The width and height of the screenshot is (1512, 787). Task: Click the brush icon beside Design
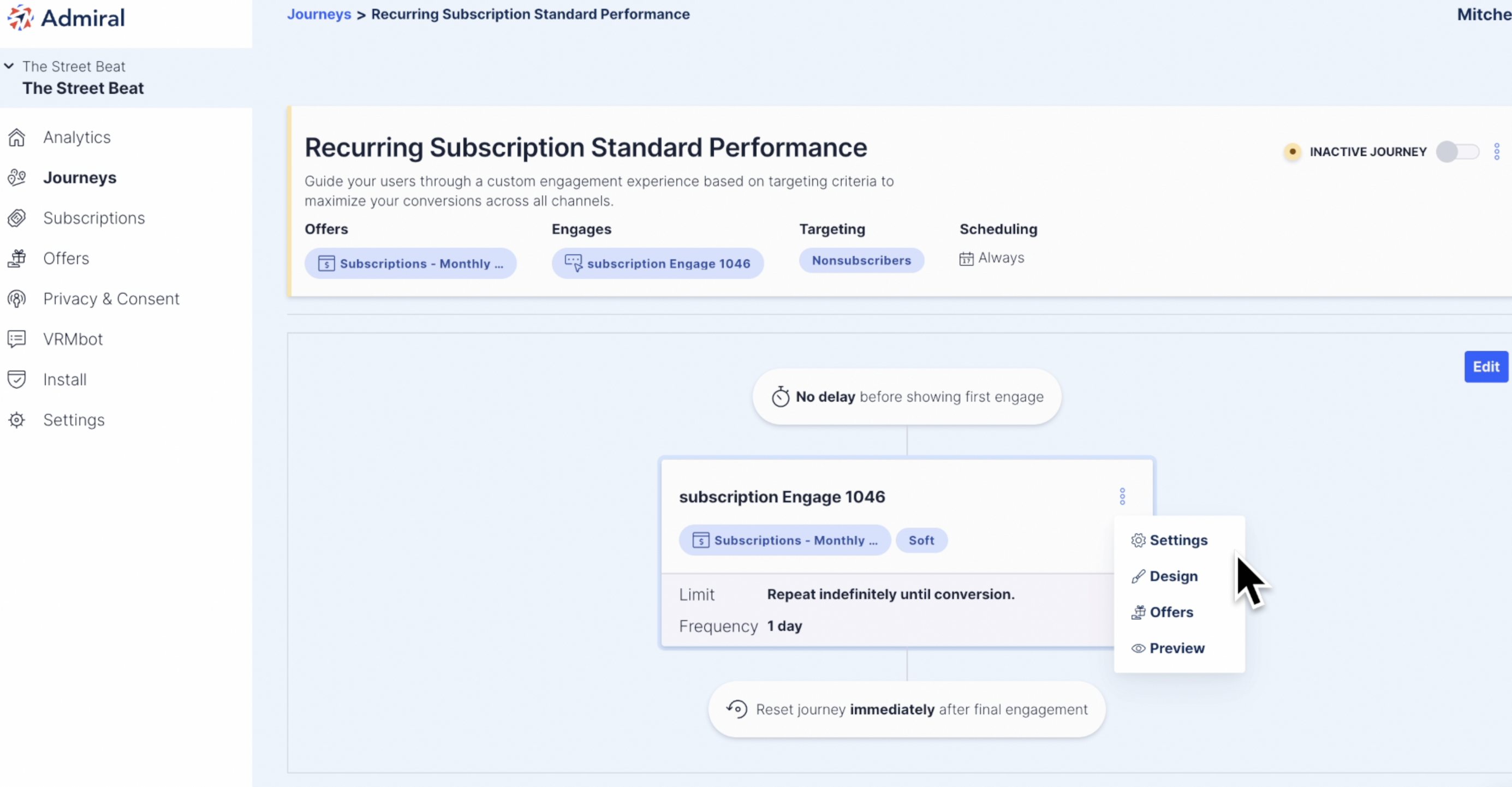point(1138,576)
